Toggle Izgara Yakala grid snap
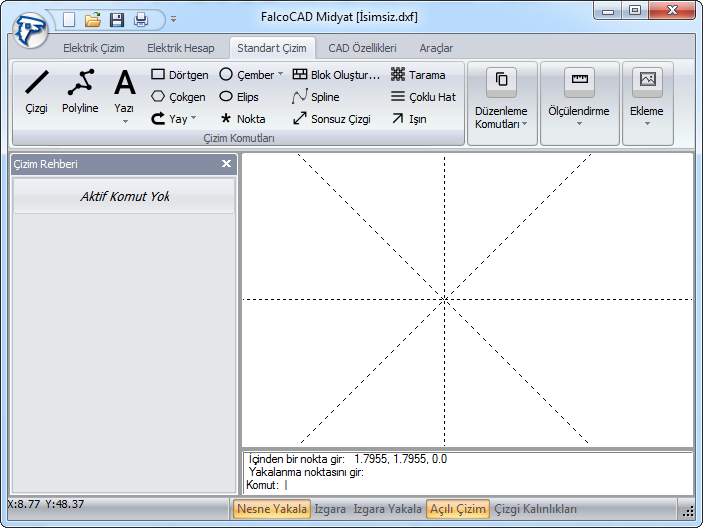Viewport: 703px width, 528px height. [387, 509]
